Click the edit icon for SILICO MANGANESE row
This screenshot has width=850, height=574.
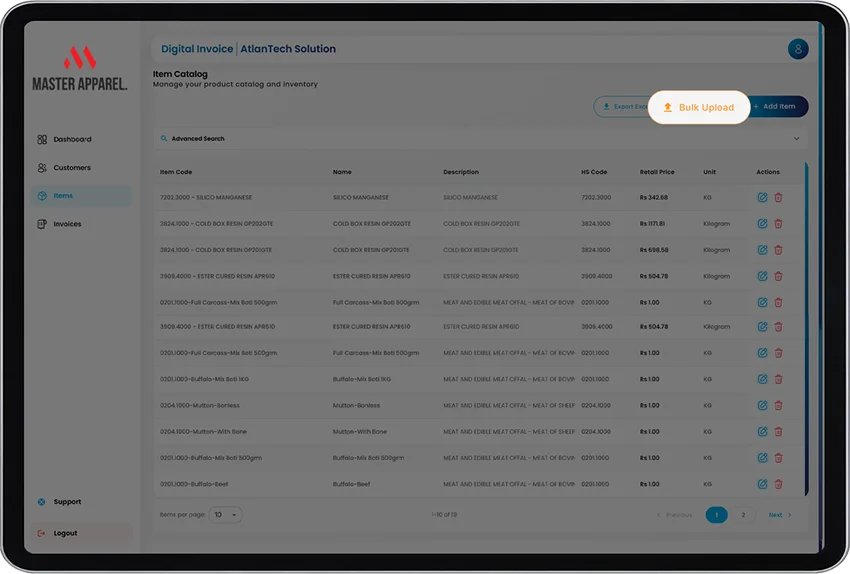point(762,197)
